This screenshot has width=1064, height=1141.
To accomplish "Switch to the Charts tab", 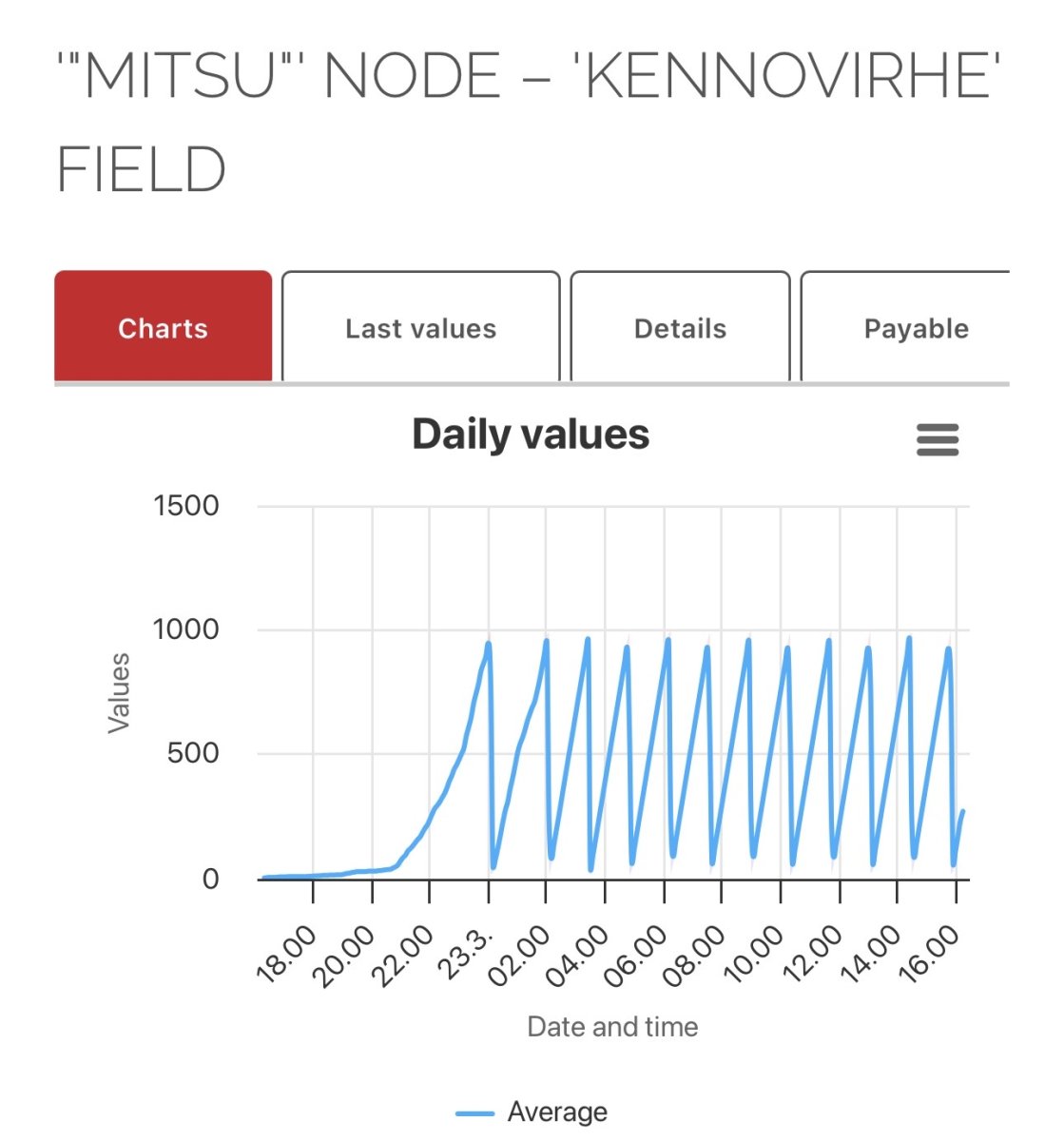I will [x=163, y=328].
